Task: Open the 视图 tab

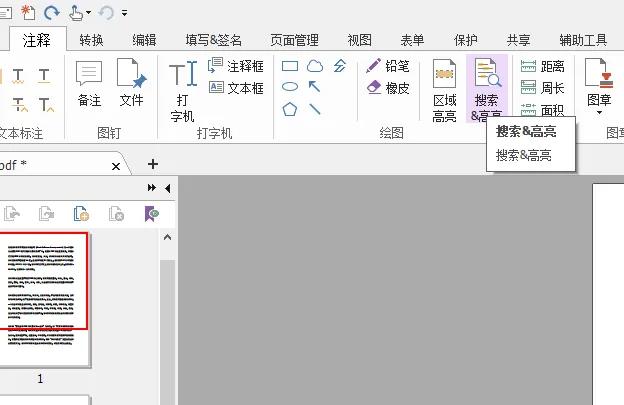Action: 359,40
